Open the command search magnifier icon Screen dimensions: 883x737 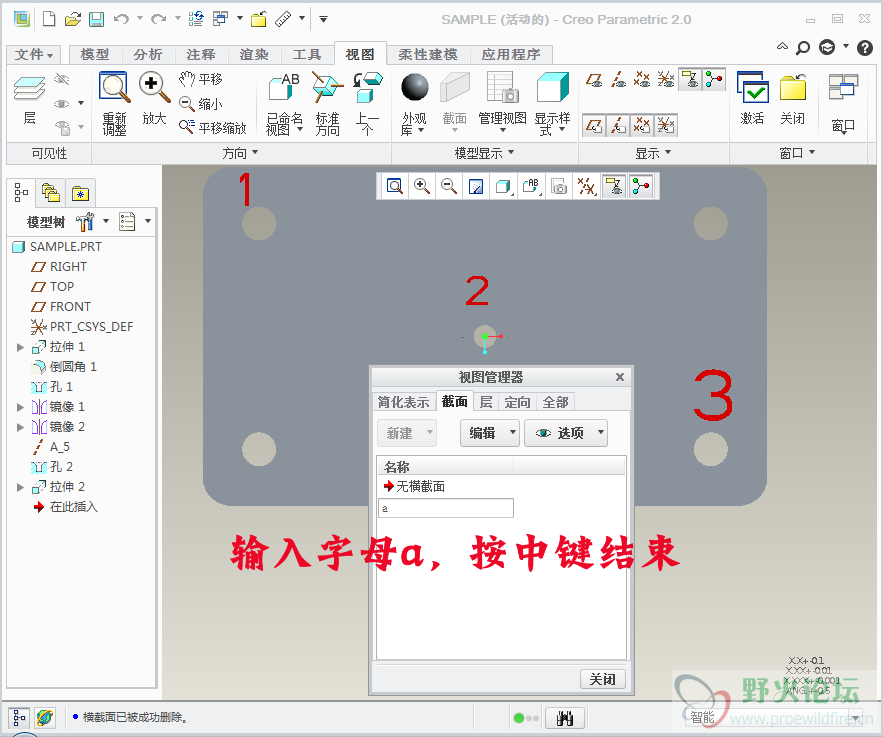[x=803, y=48]
